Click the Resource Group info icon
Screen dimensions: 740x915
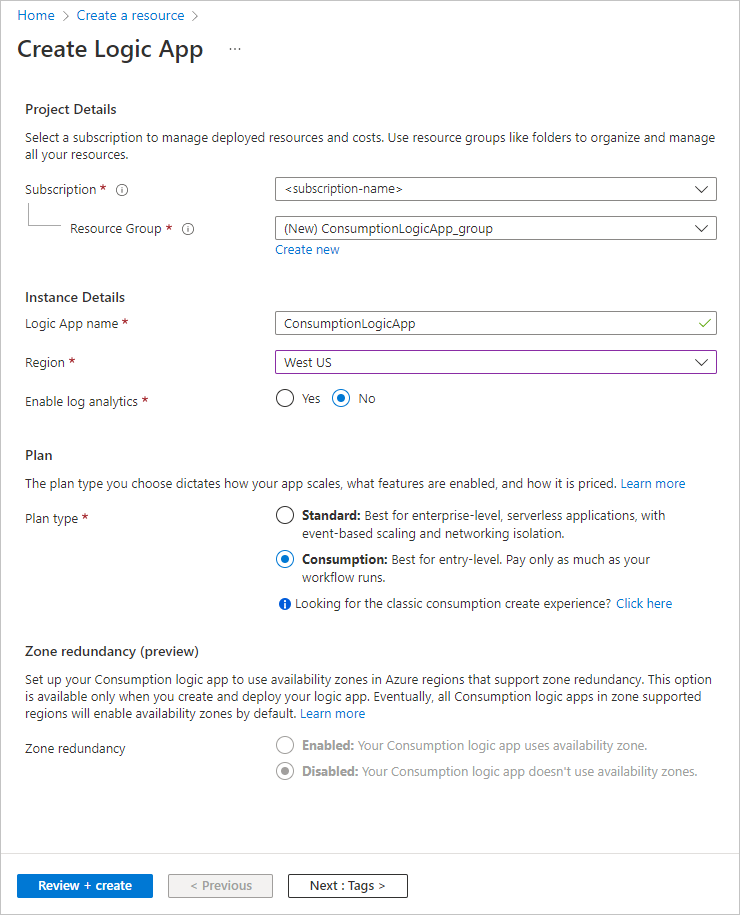[x=188, y=229]
